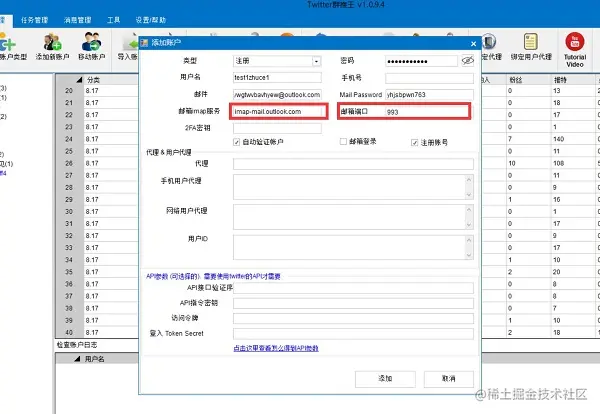The height and width of the screenshot is (414, 600).
Task: Click up arrow of 网络用户代理 box scrollbar
Action: [469, 209]
